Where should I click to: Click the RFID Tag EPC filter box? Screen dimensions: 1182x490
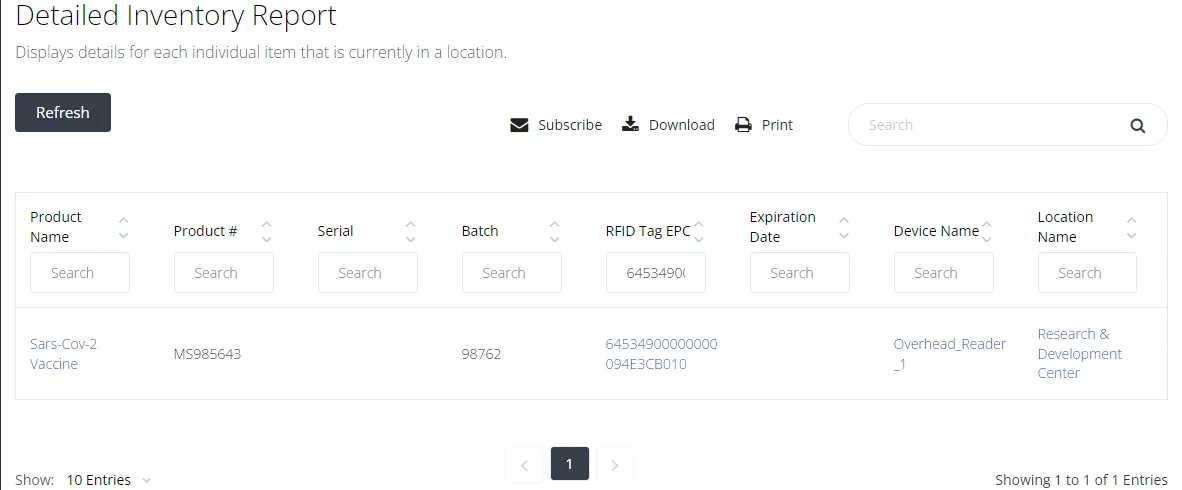click(656, 273)
